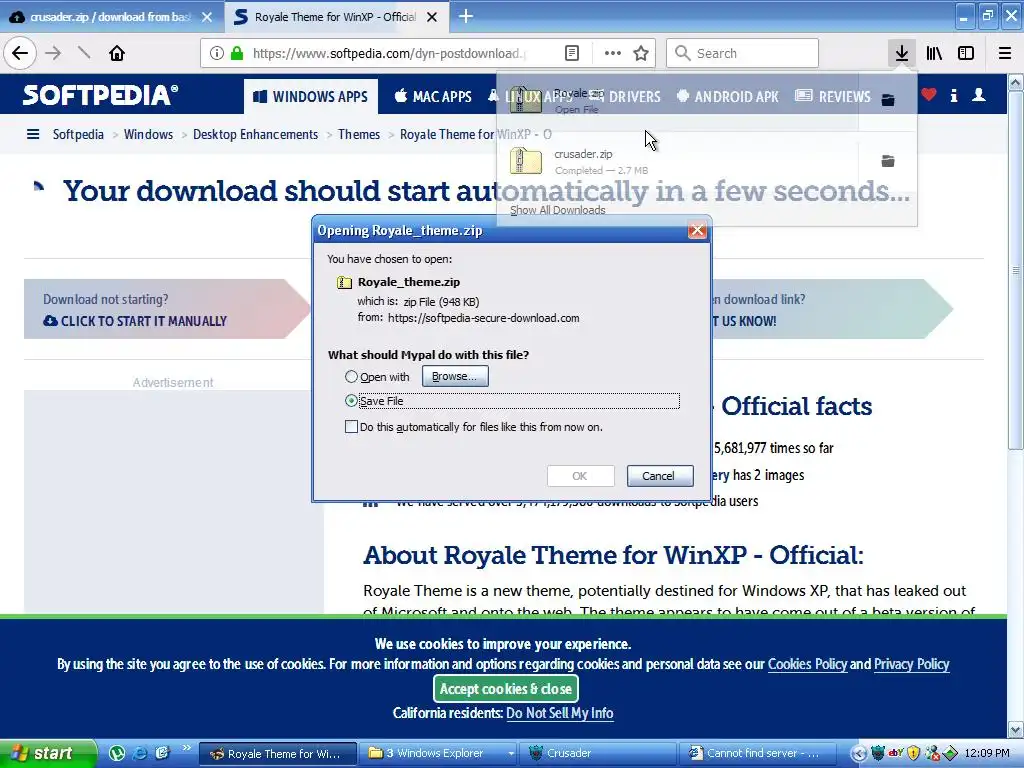Click Windows breadcrumb link

tap(148, 135)
